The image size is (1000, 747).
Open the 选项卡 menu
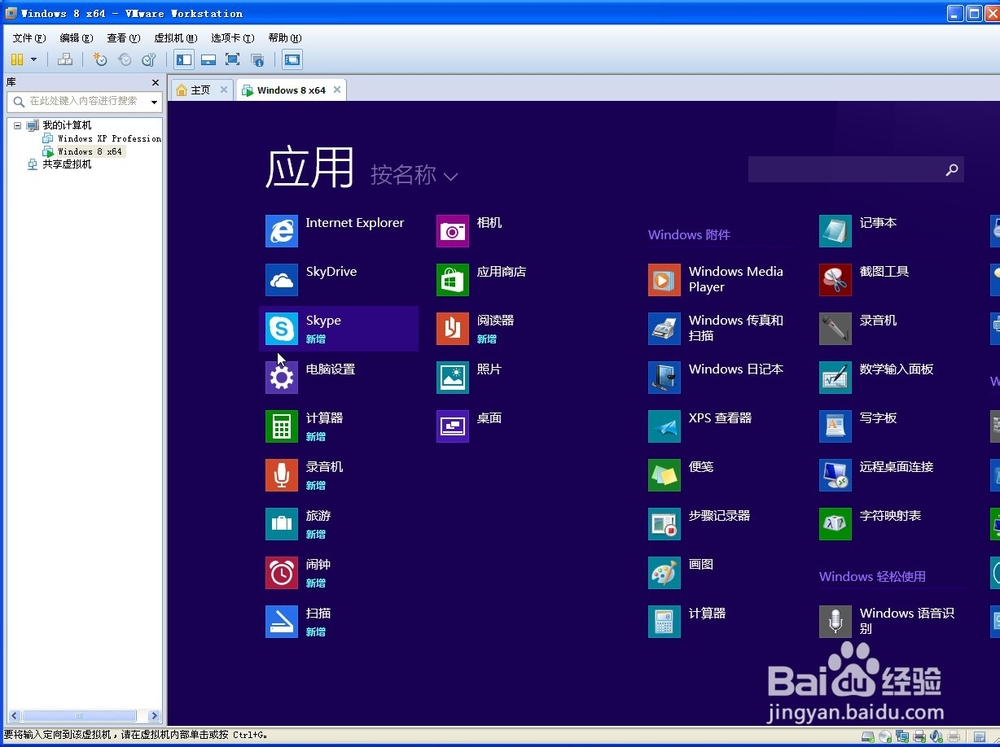232,38
